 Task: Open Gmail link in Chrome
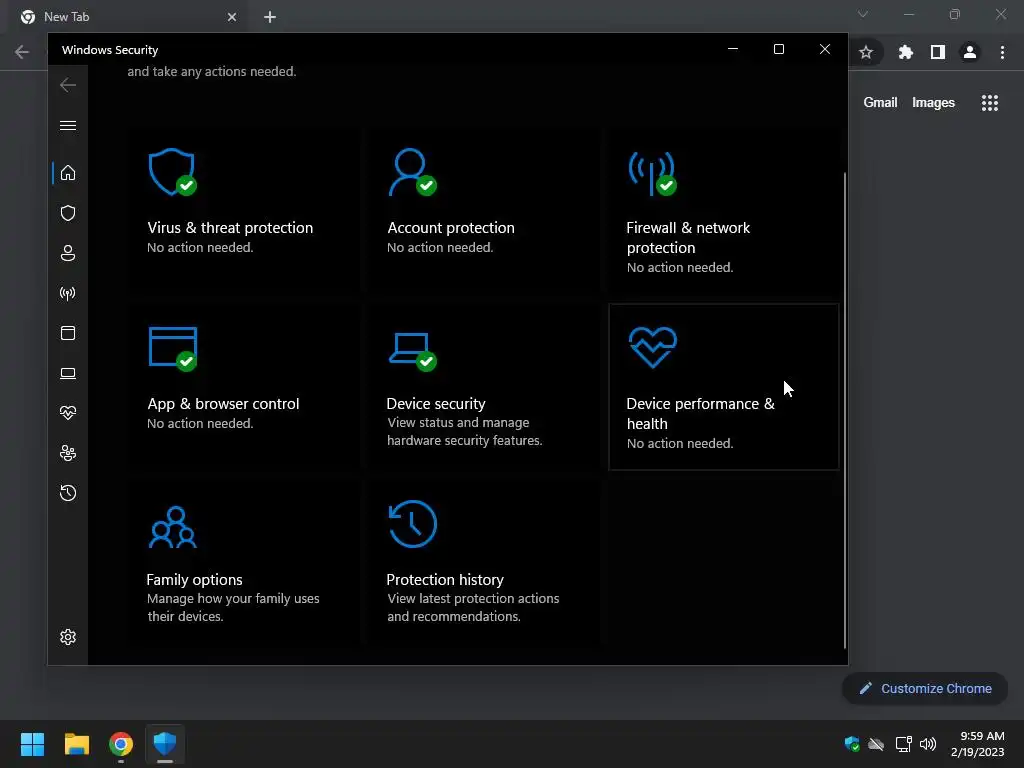[880, 103]
